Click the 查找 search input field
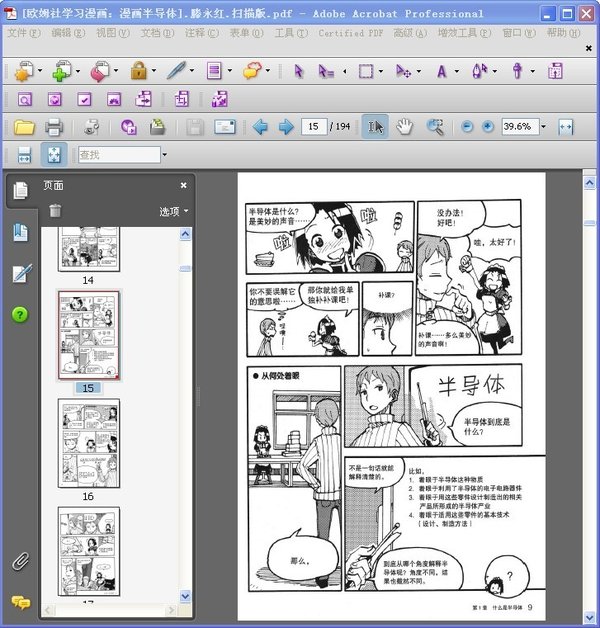 coord(119,155)
